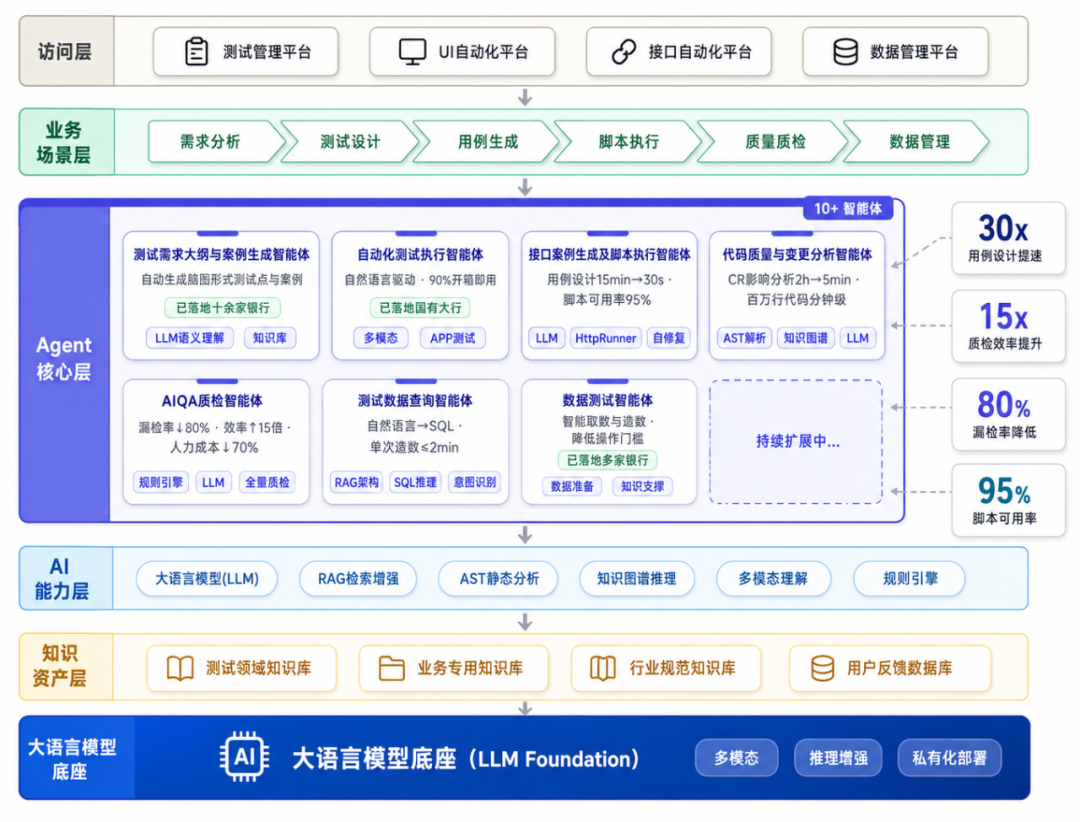Image resolution: width=1080 pixels, height=822 pixels.
Task: Click the 已落地国有大行 green tag
Action: coord(420,308)
